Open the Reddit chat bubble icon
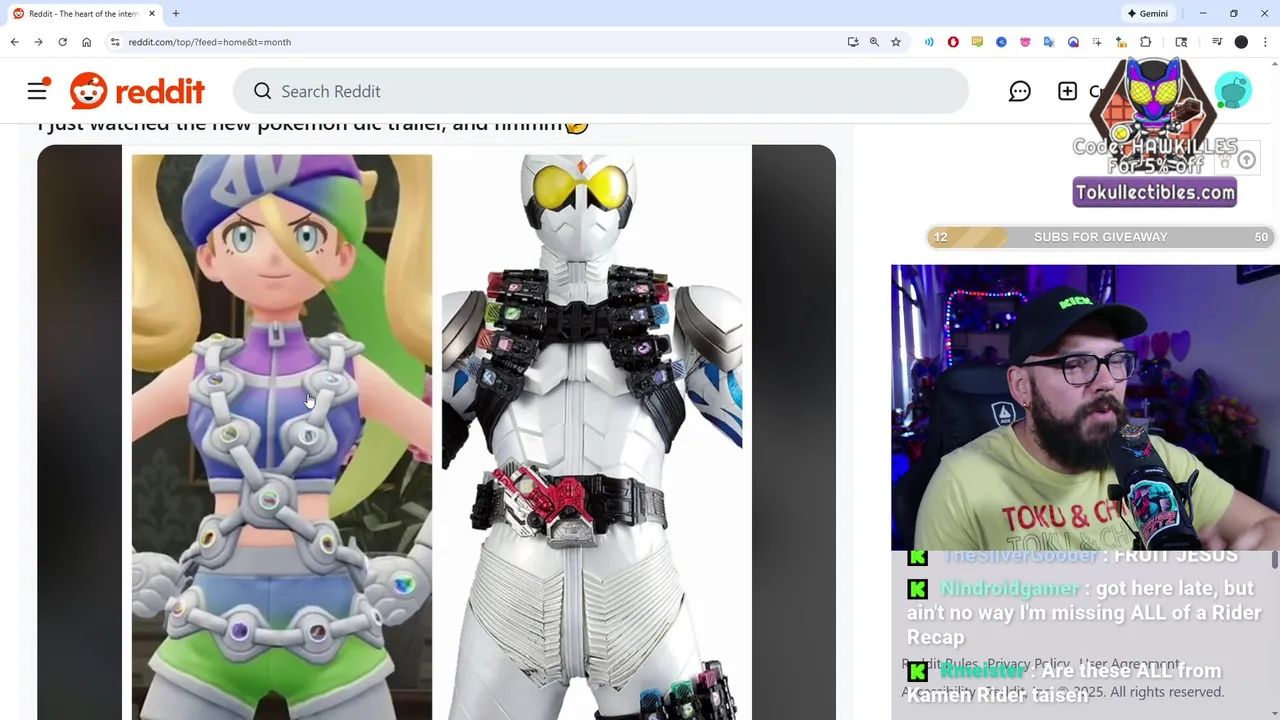The width and height of the screenshot is (1280, 720). tap(1019, 91)
